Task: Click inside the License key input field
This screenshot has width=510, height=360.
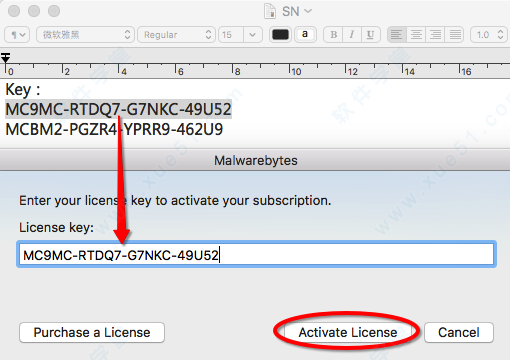Action: 256,255
